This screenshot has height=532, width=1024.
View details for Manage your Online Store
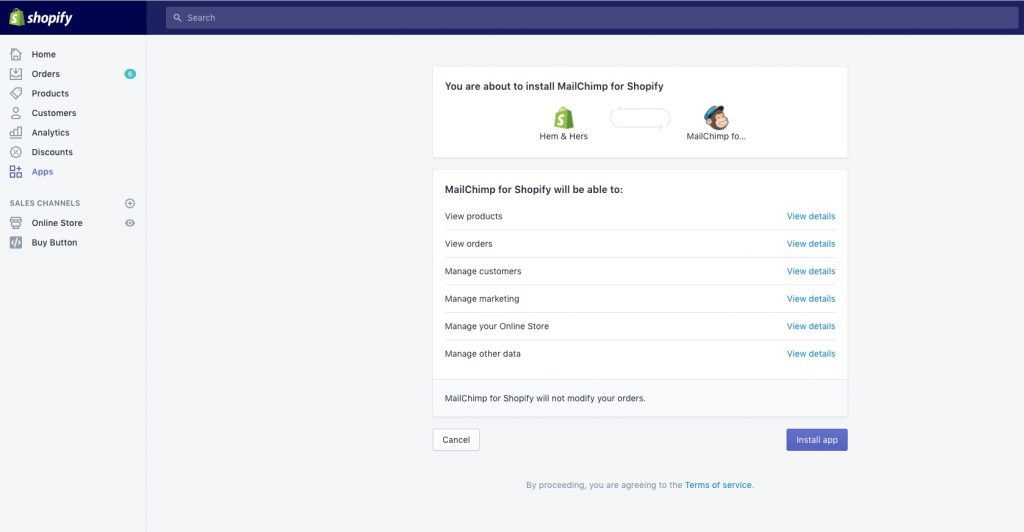[810, 326]
